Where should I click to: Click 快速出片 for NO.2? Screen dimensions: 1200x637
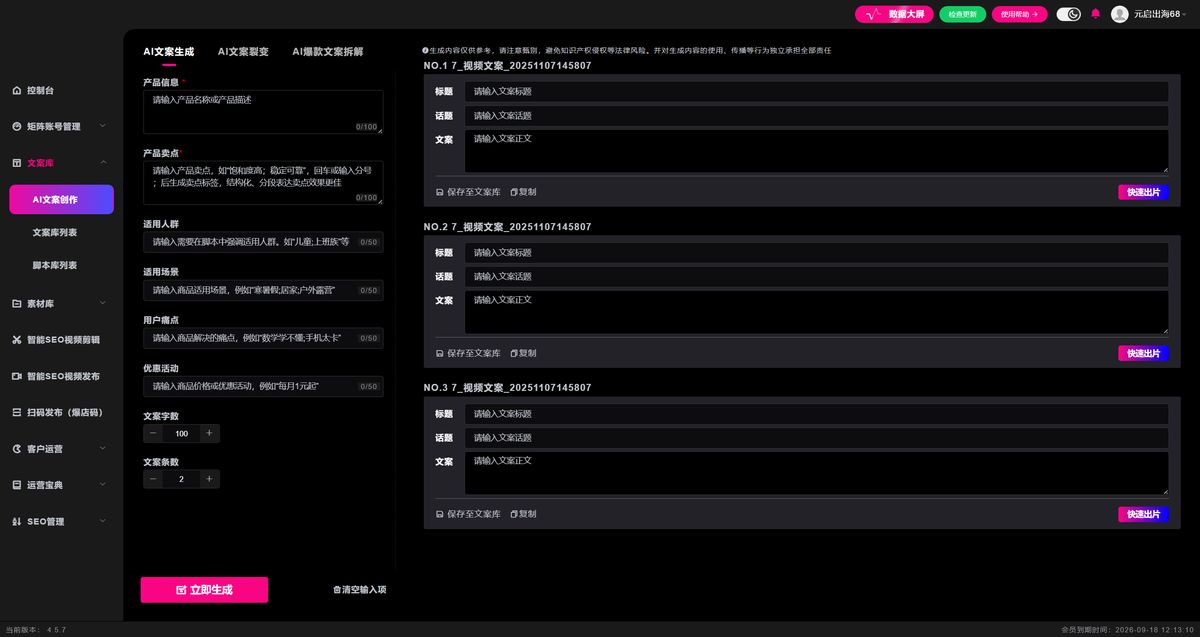[x=1143, y=353]
